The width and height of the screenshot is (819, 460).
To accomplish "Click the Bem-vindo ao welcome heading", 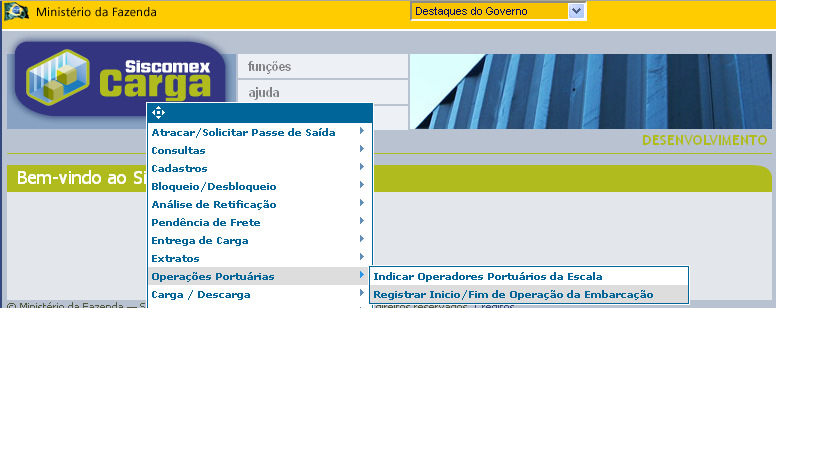I will (x=80, y=178).
